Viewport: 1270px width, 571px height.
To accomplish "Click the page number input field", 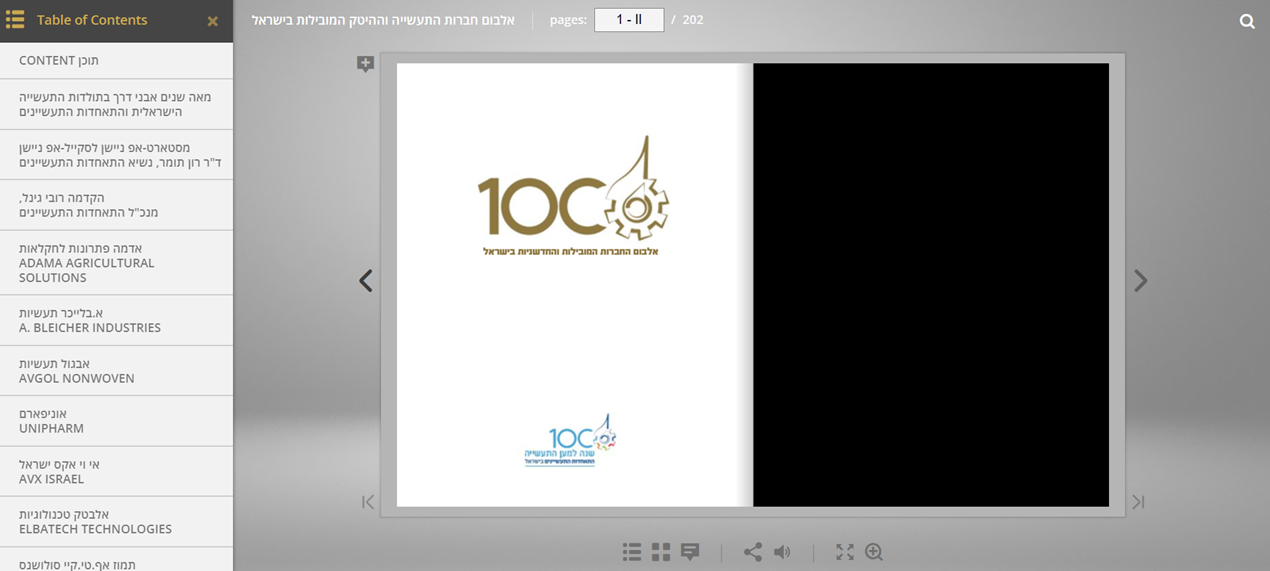I will coord(628,20).
